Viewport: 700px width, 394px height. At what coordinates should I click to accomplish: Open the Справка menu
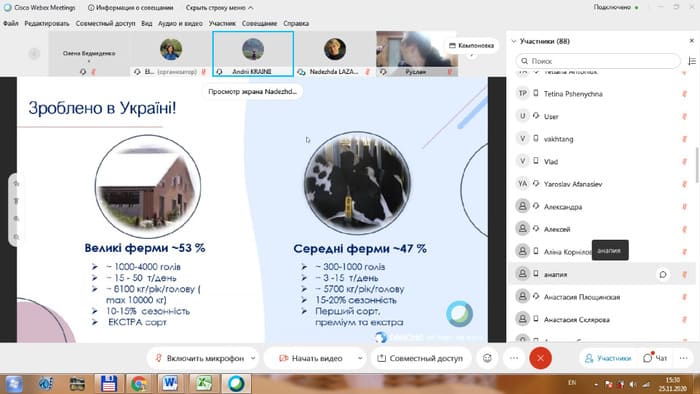coord(296,23)
